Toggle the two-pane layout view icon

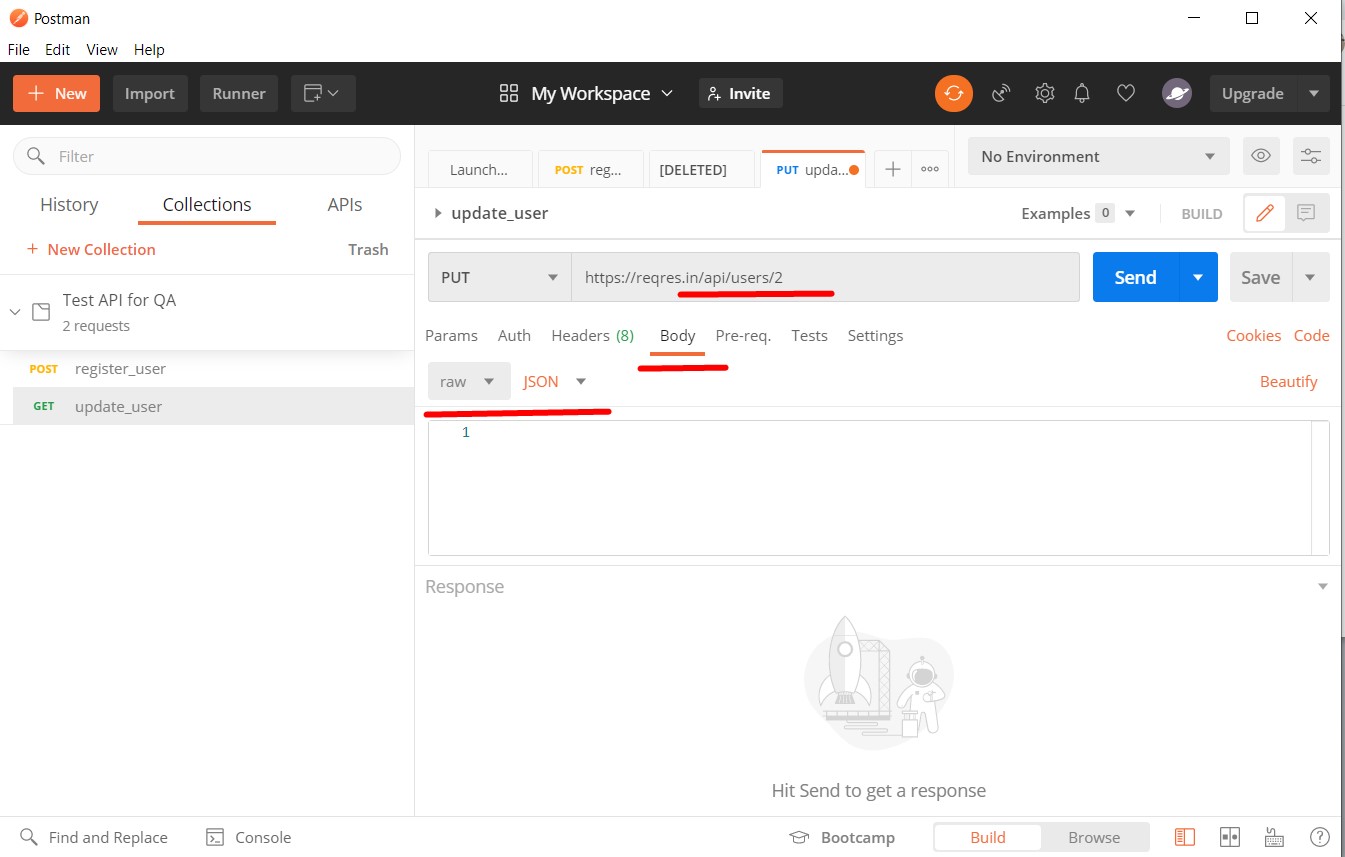point(1230,837)
